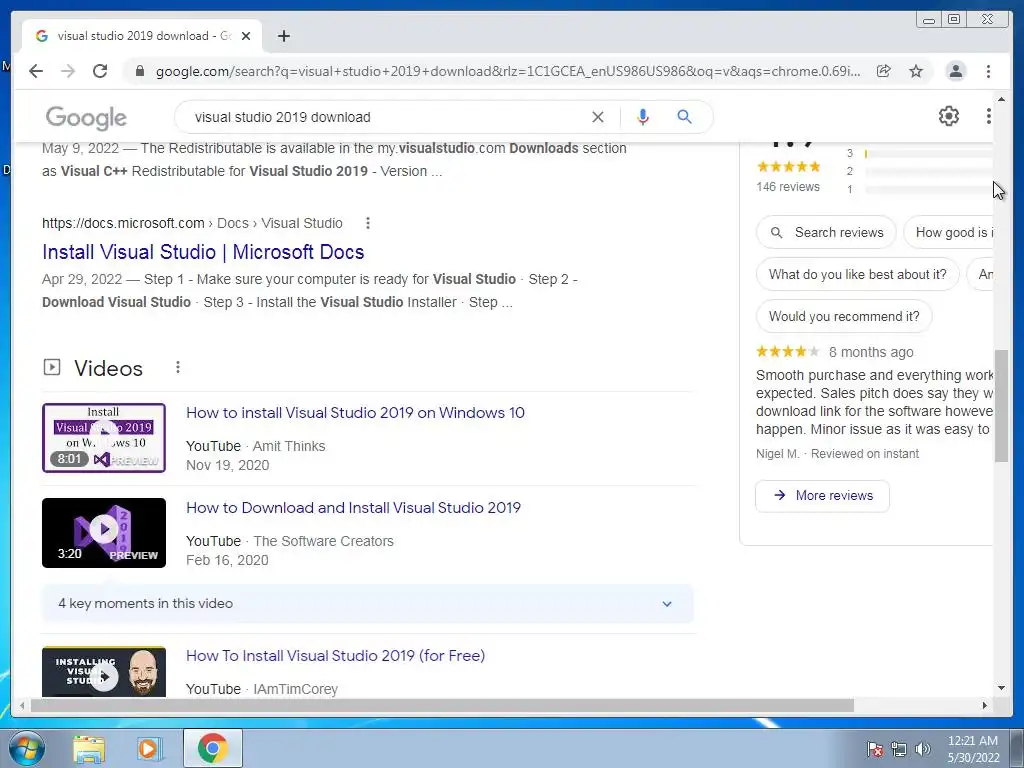Select the Would you recommend it? chip
The width and height of the screenshot is (1024, 768).
[844, 316]
